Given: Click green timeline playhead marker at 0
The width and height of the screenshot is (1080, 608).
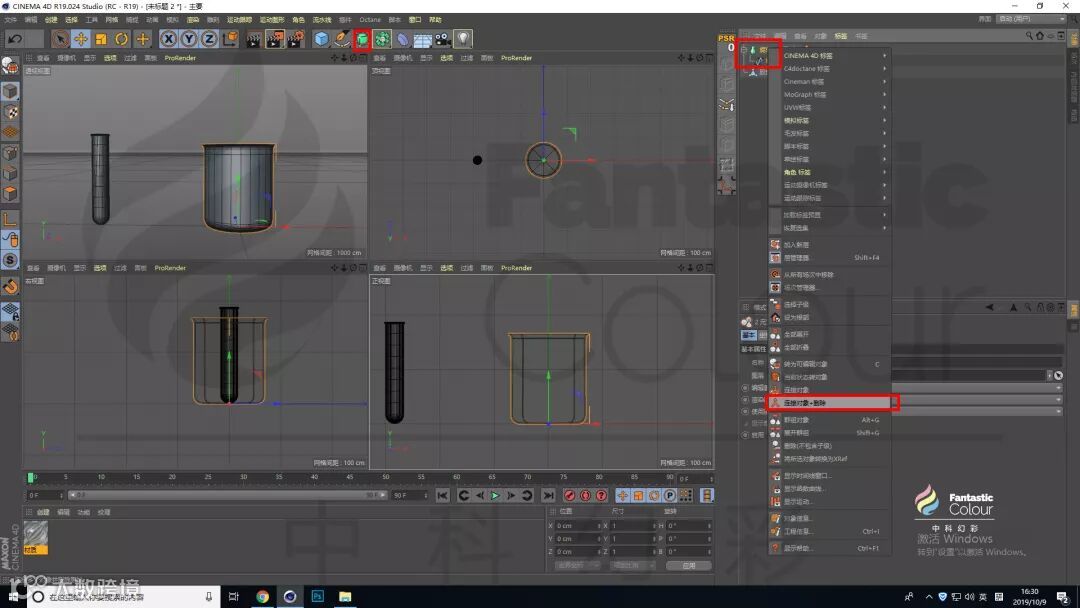Looking at the screenshot, I should tap(30, 477).
